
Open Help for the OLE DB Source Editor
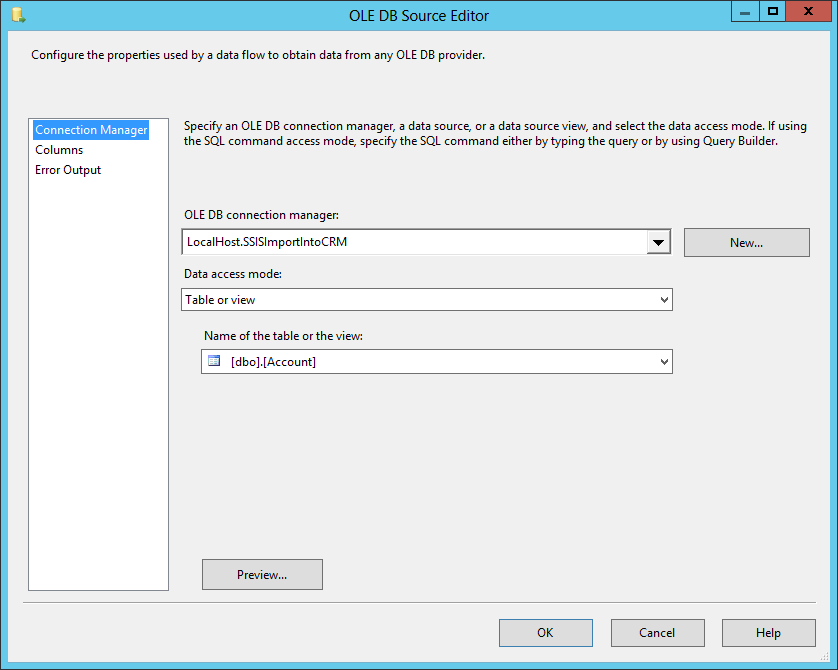coord(768,632)
